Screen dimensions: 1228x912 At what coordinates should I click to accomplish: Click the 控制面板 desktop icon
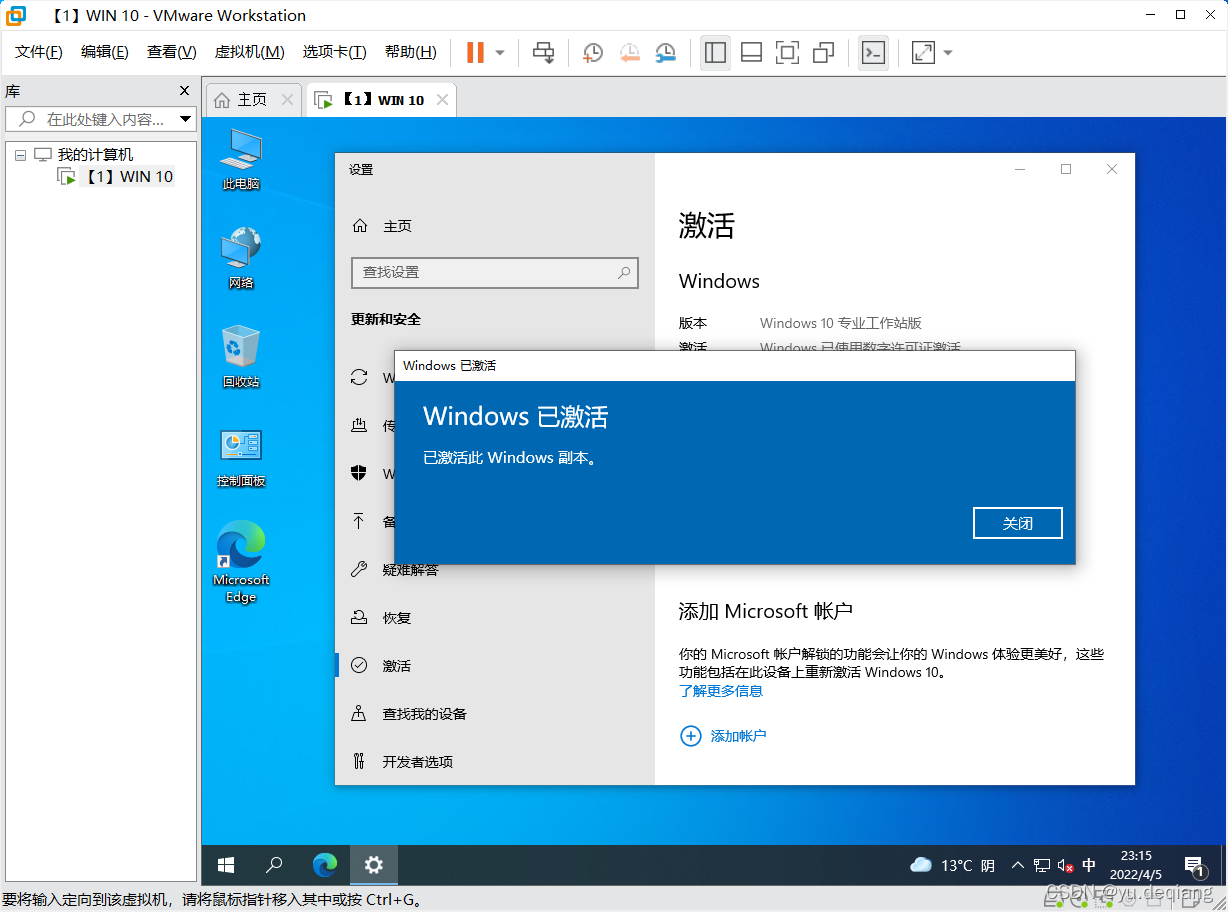point(241,457)
